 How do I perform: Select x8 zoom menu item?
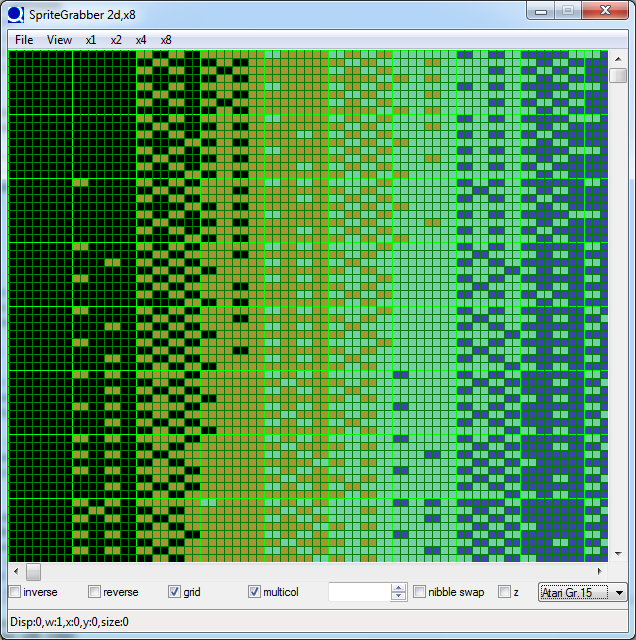166,40
